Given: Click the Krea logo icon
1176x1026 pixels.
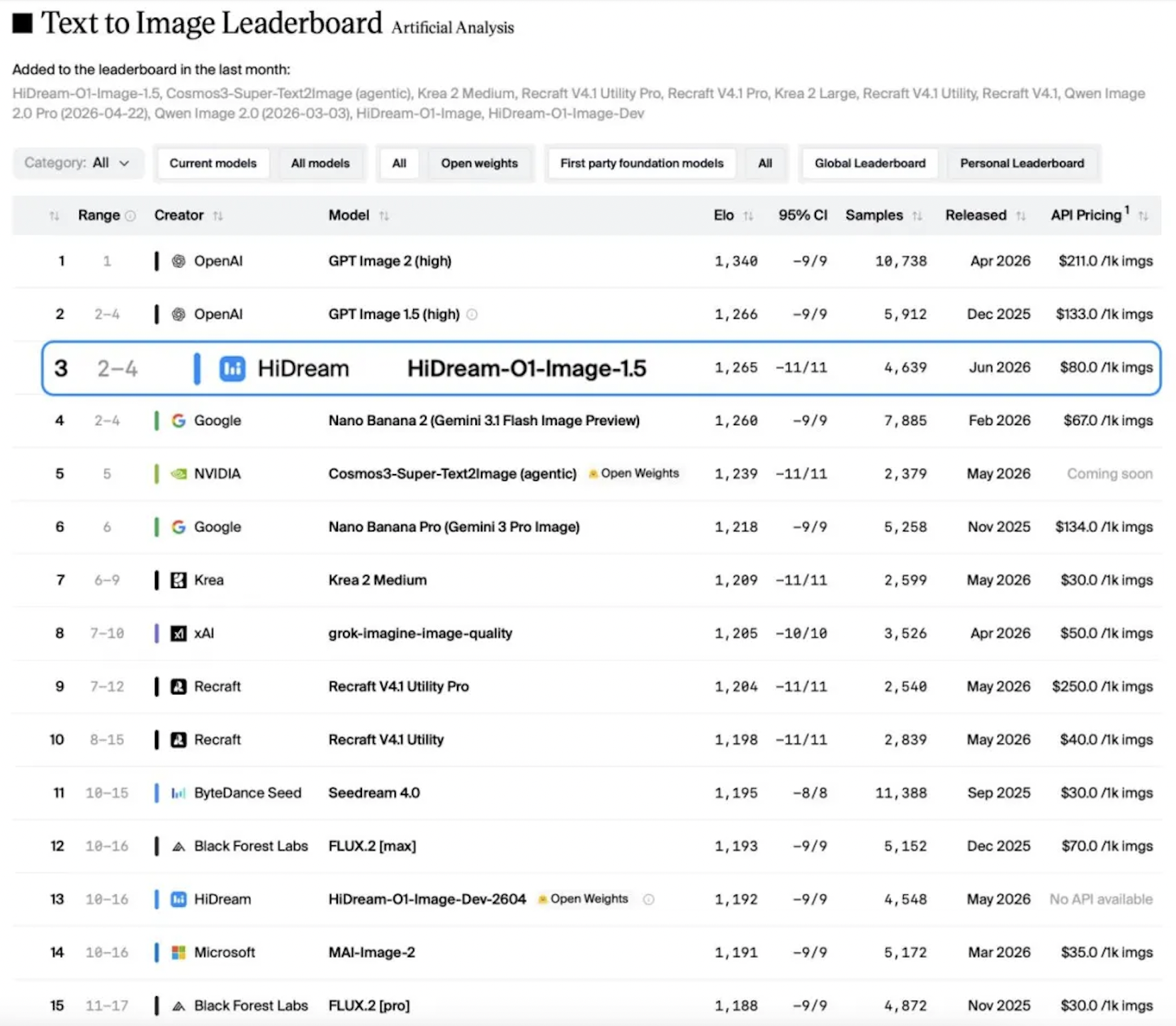Looking at the screenshot, I should tap(179, 580).
